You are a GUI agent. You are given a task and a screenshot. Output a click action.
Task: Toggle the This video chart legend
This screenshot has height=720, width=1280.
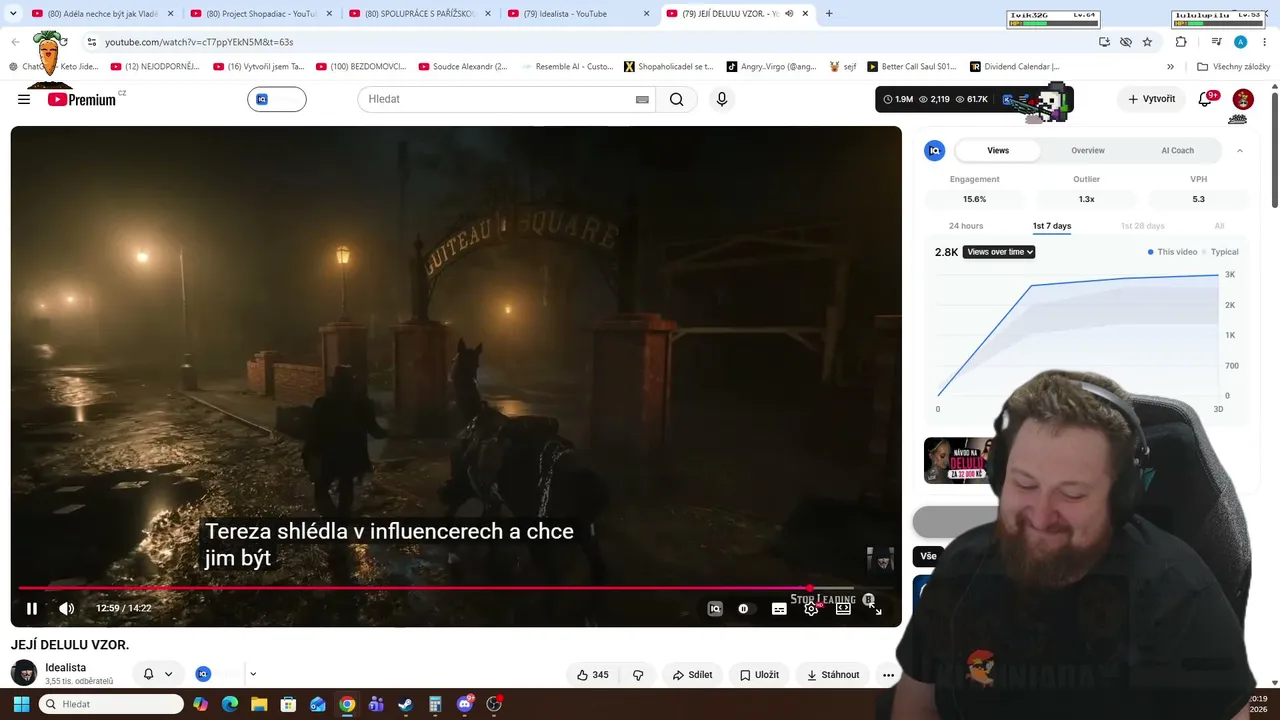pyautogui.click(x=1173, y=252)
